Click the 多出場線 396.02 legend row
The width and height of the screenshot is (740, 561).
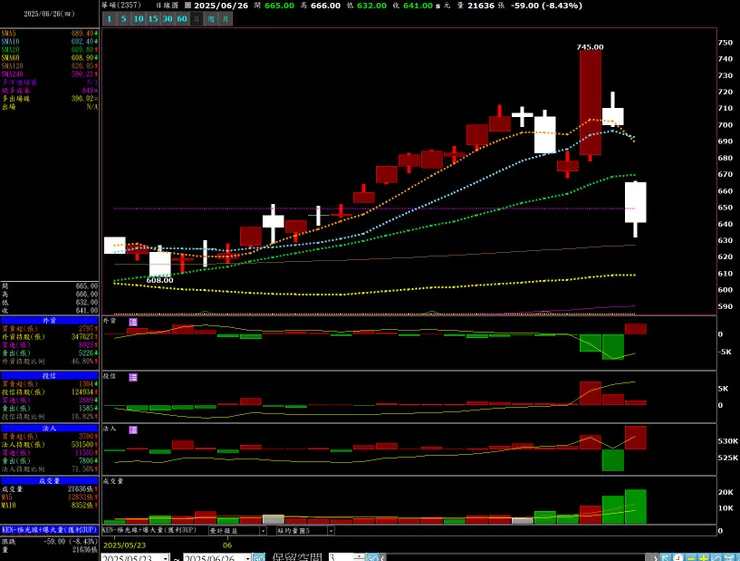coord(50,99)
